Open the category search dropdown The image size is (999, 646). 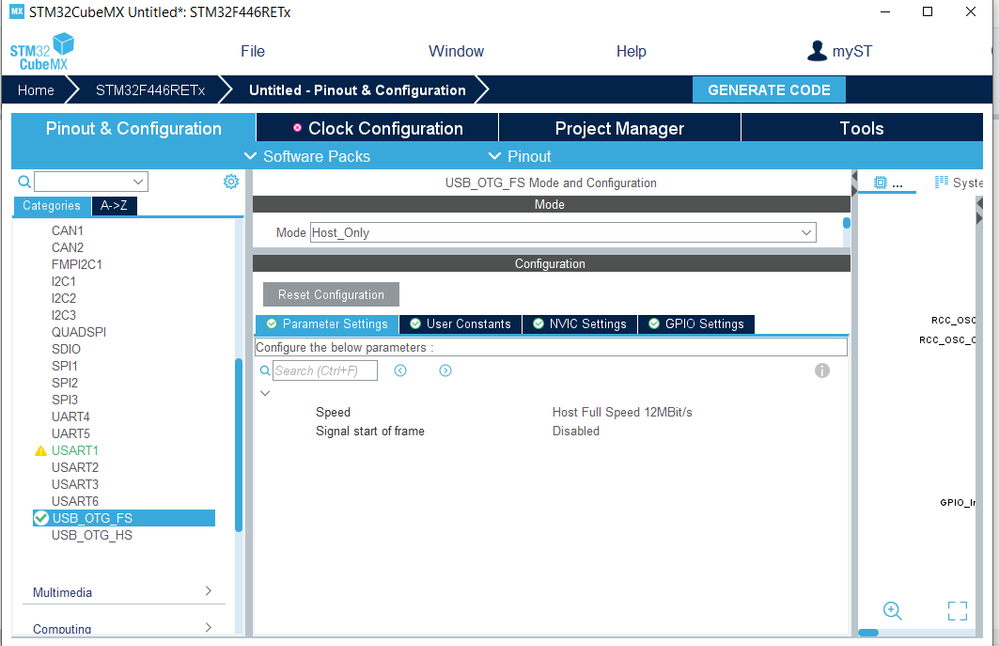(x=138, y=182)
